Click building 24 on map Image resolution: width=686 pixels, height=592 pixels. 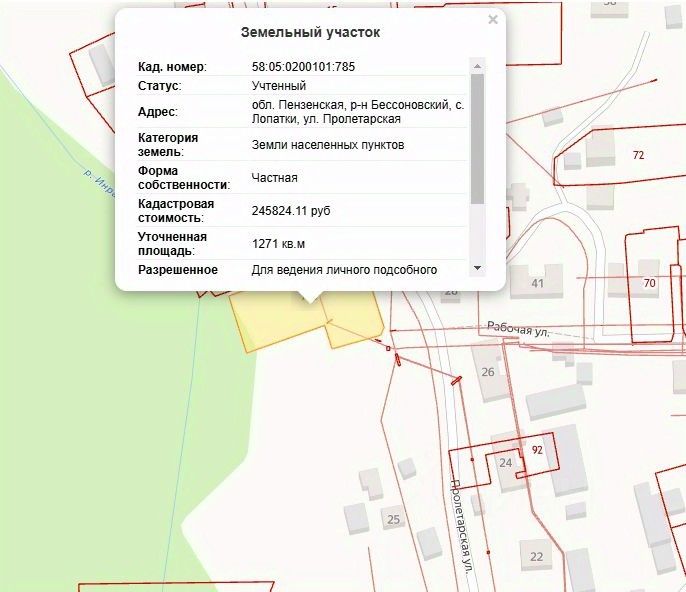pyautogui.click(x=506, y=463)
